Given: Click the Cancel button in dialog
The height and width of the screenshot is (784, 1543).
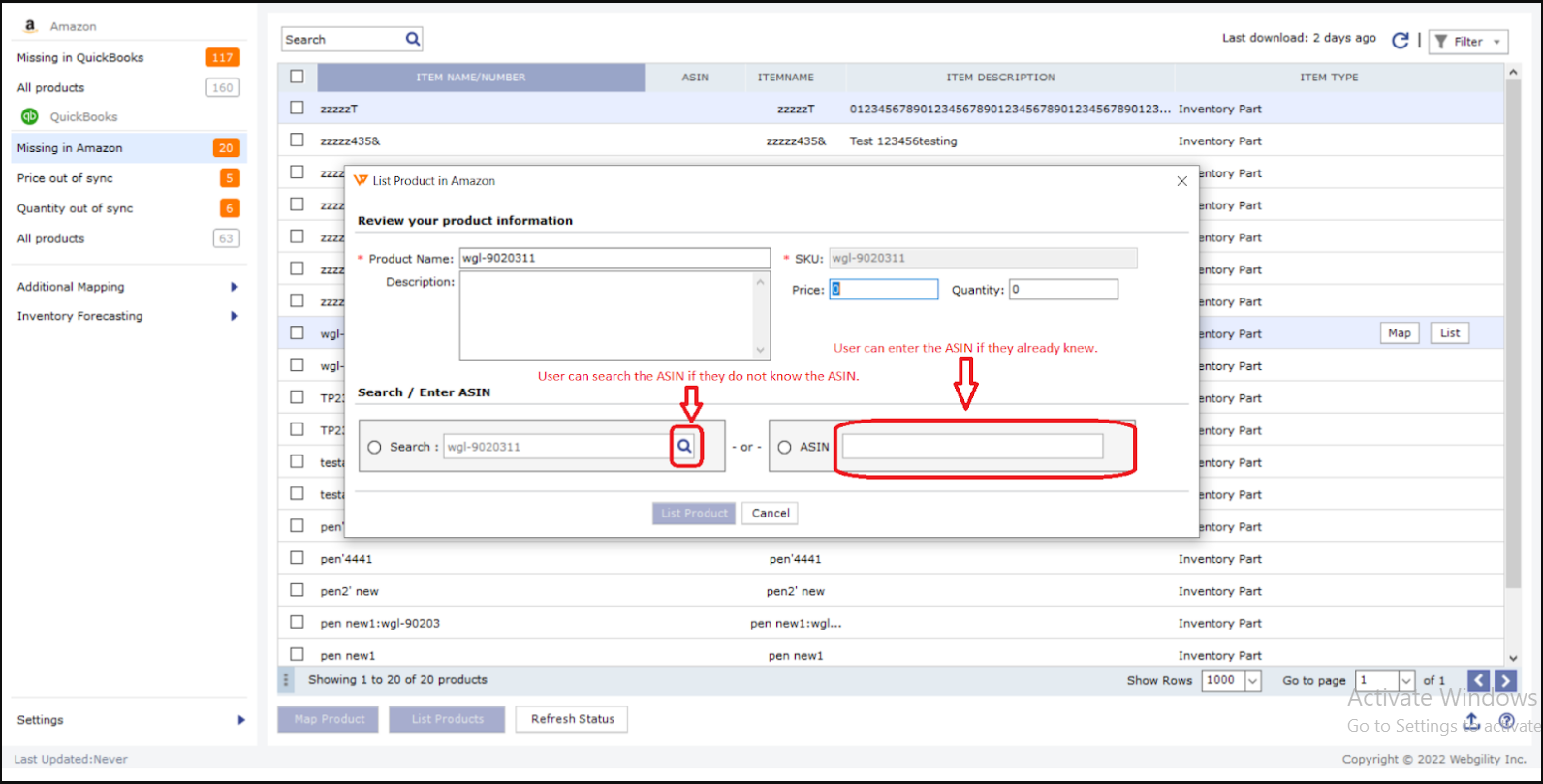Looking at the screenshot, I should click(x=771, y=514).
